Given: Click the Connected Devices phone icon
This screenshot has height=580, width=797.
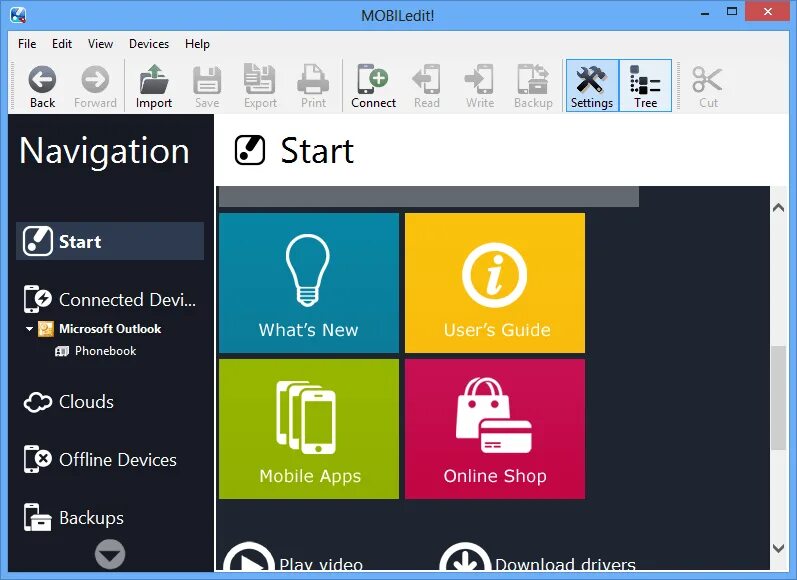Looking at the screenshot, I should coord(38,299).
